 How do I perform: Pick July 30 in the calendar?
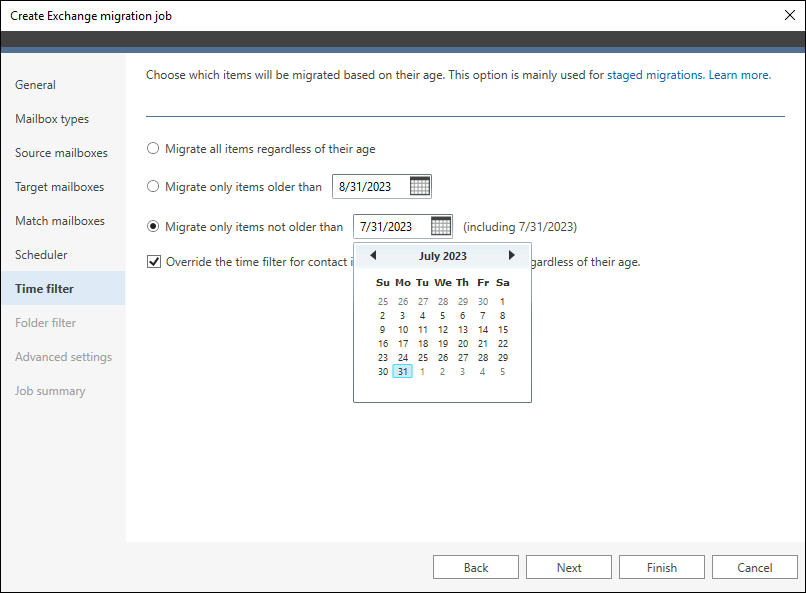(383, 372)
